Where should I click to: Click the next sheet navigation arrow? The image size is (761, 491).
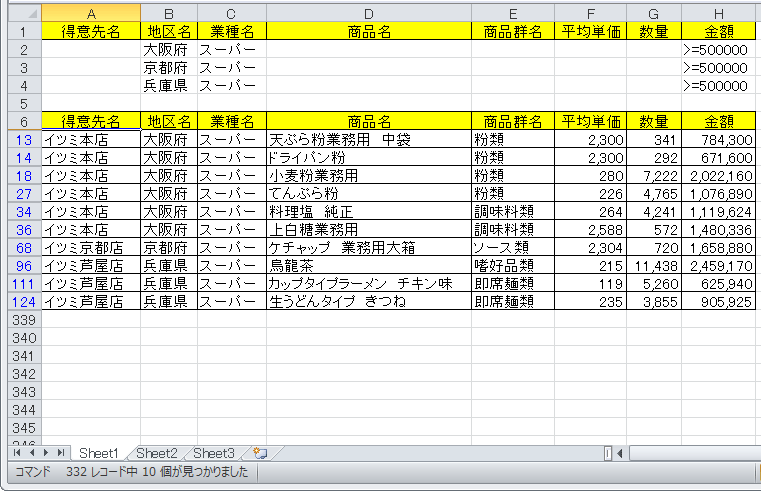coord(46,453)
